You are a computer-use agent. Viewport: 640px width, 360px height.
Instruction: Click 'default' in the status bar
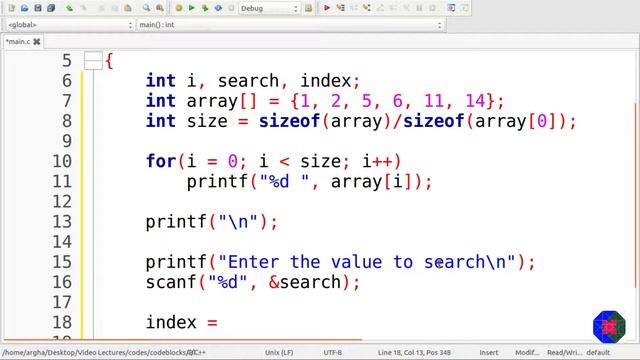(x=598, y=352)
